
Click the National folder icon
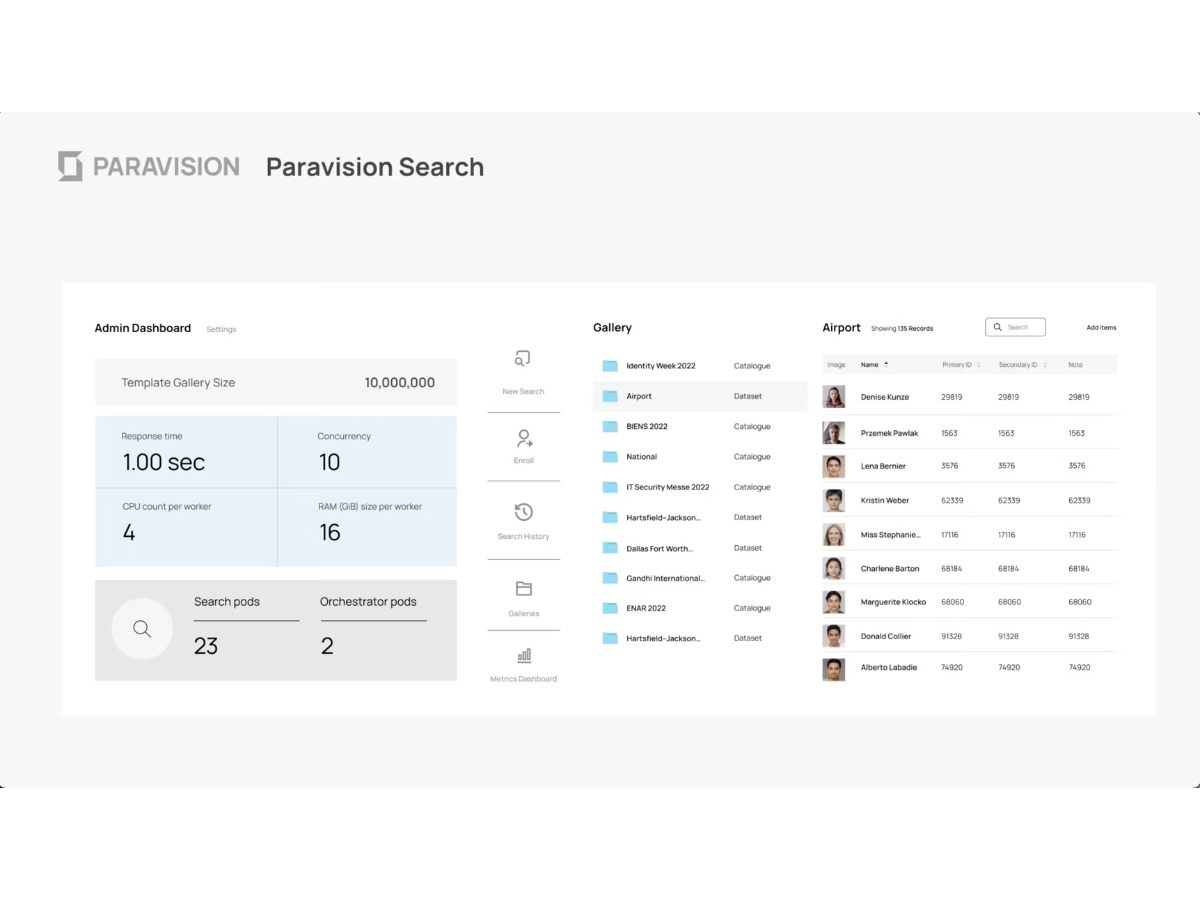[610, 457]
